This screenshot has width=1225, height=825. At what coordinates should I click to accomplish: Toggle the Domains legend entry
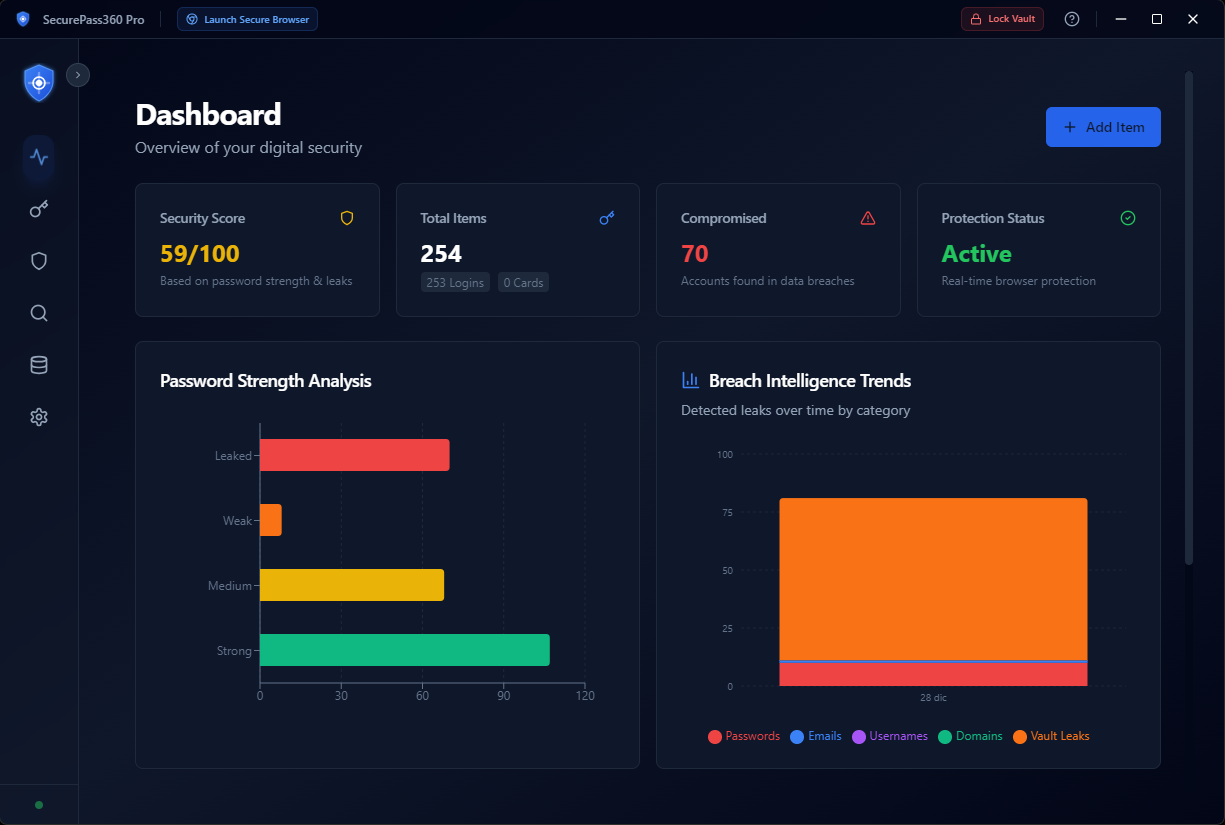pyautogui.click(x=971, y=736)
